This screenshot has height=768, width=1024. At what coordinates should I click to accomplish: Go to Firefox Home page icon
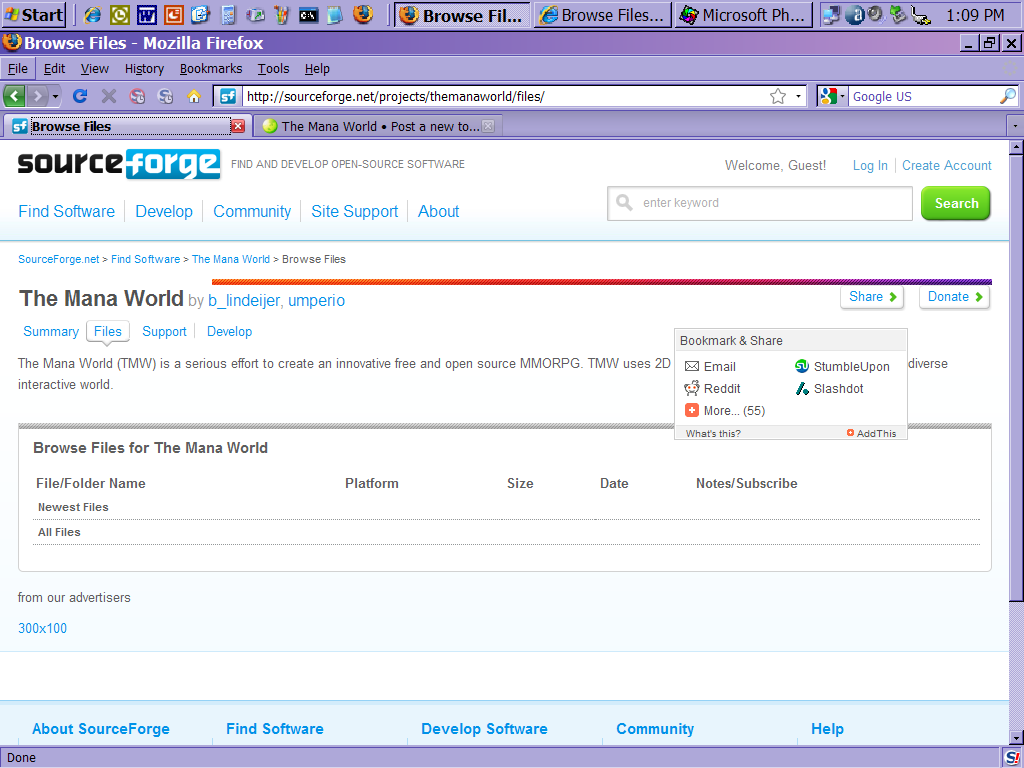pos(194,97)
